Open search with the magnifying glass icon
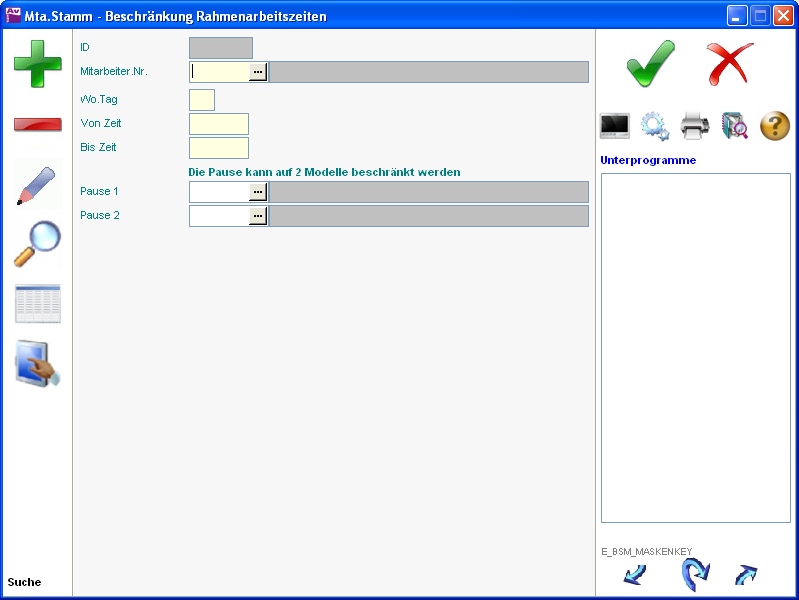The height and width of the screenshot is (600, 799). (x=37, y=244)
